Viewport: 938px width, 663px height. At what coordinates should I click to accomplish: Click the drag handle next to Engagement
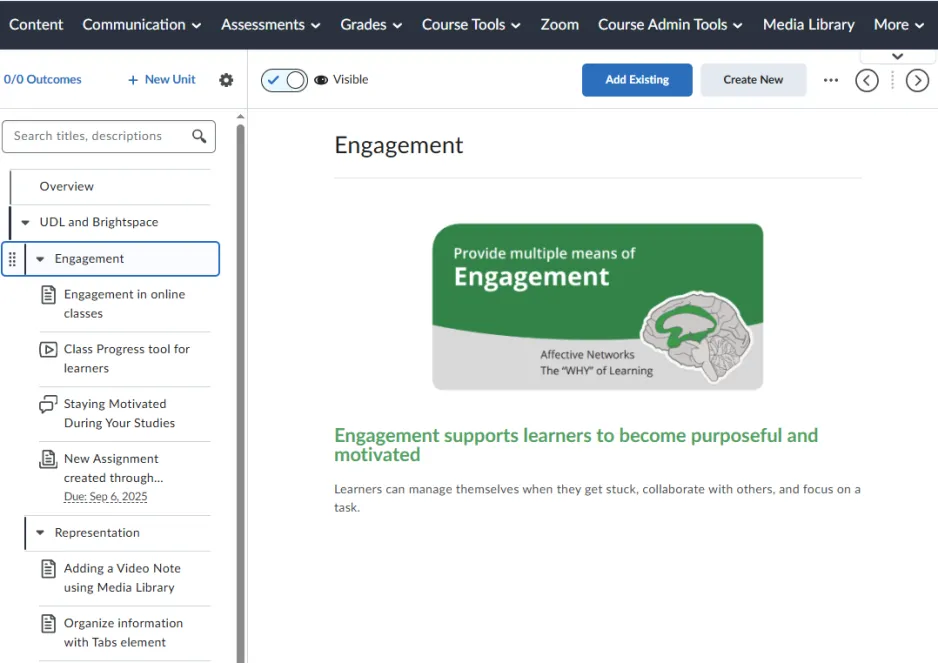coord(12,258)
